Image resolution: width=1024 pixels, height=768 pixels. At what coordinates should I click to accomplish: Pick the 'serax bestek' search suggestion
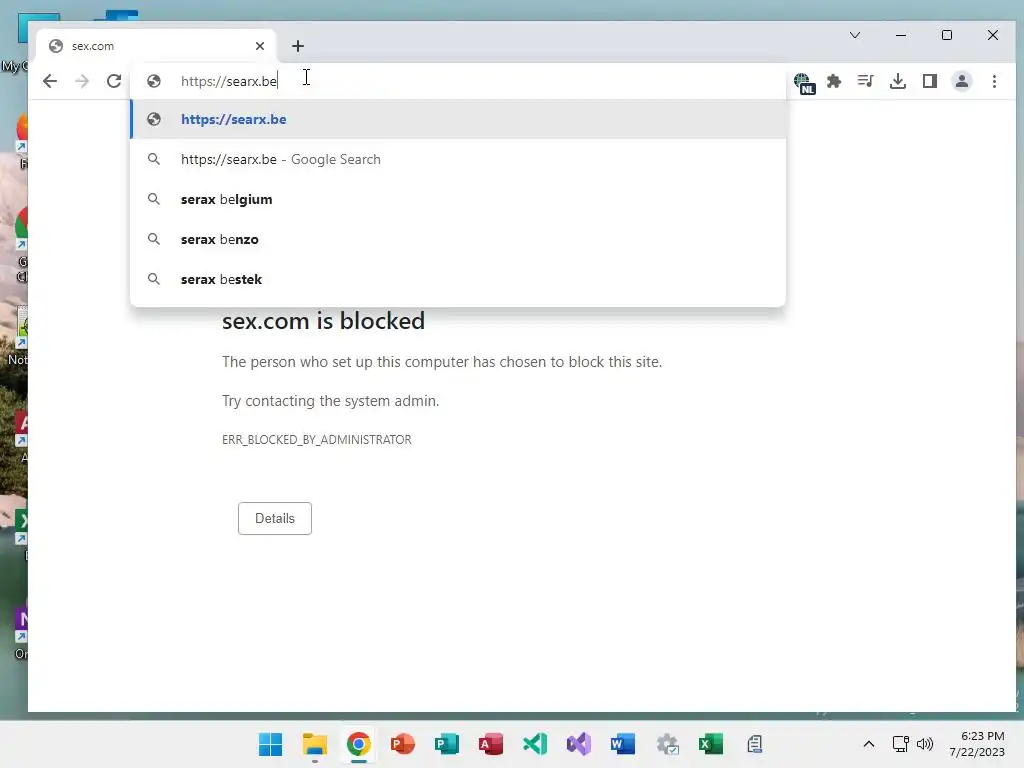tap(458, 279)
